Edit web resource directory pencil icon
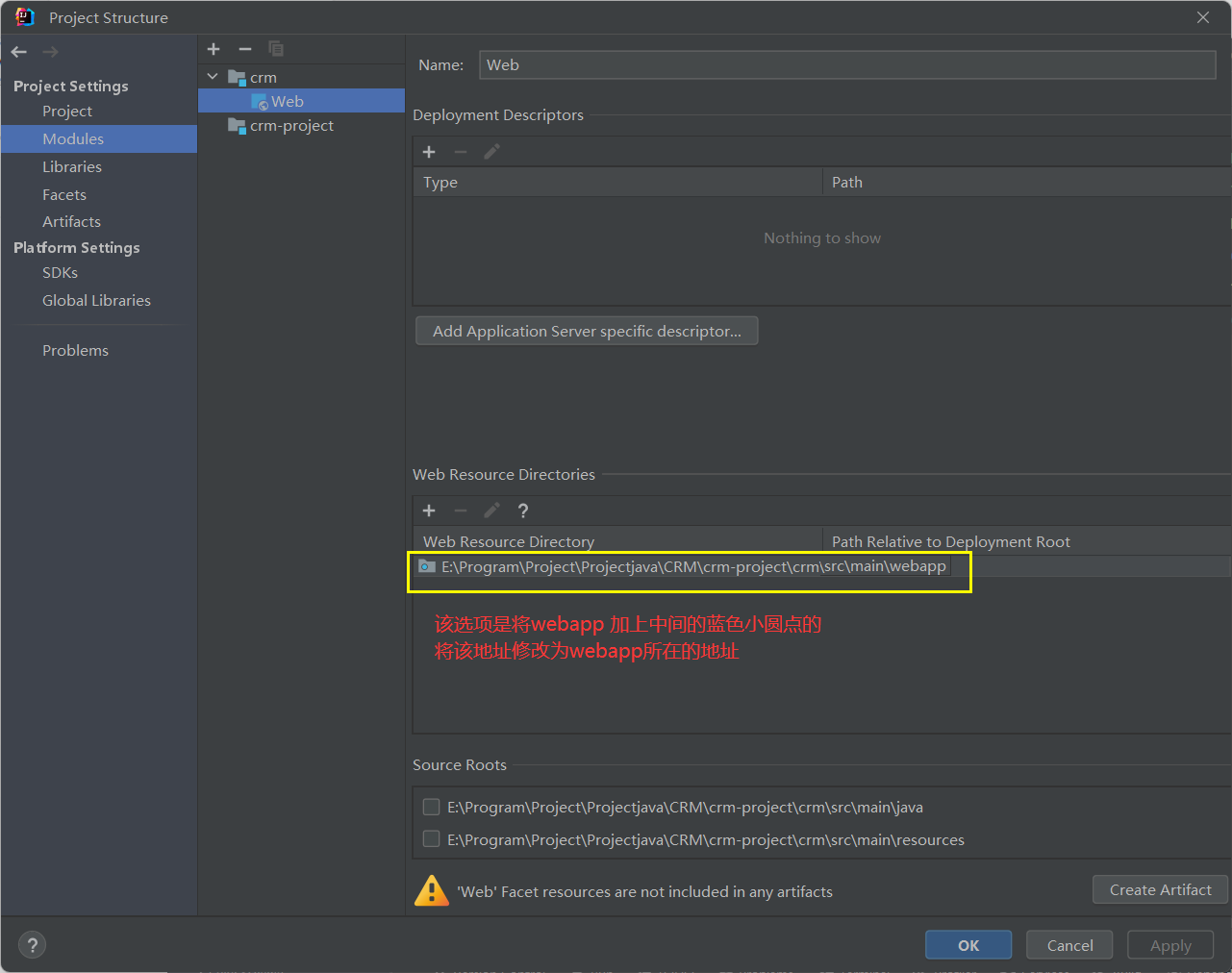The width and height of the screenshot is (1232, 973). [x=491, y=511]
